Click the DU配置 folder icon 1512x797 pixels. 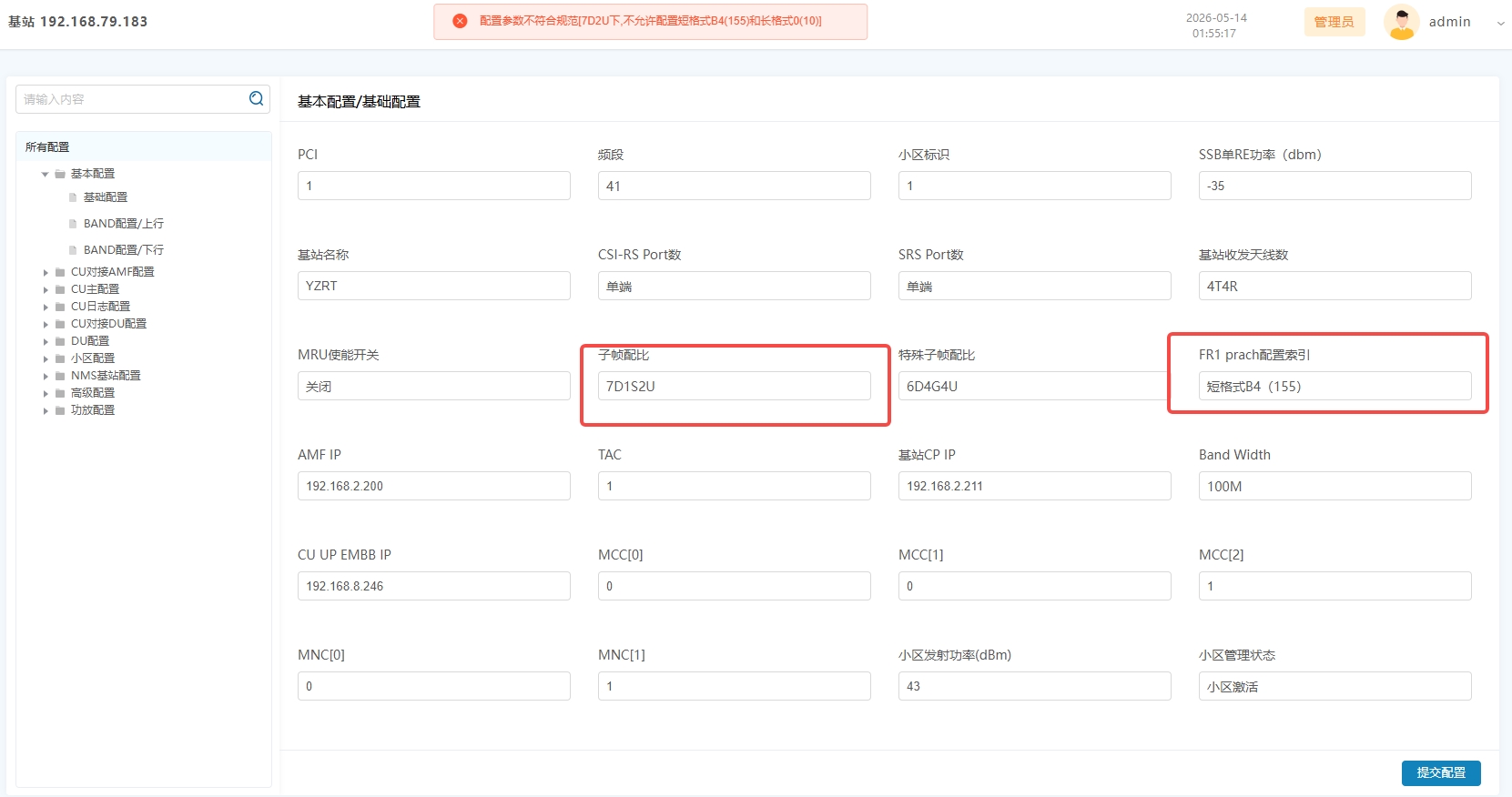[x=60, y=341]
